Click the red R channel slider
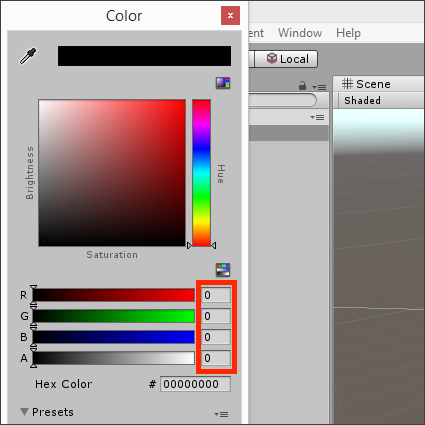 (114, 295)
